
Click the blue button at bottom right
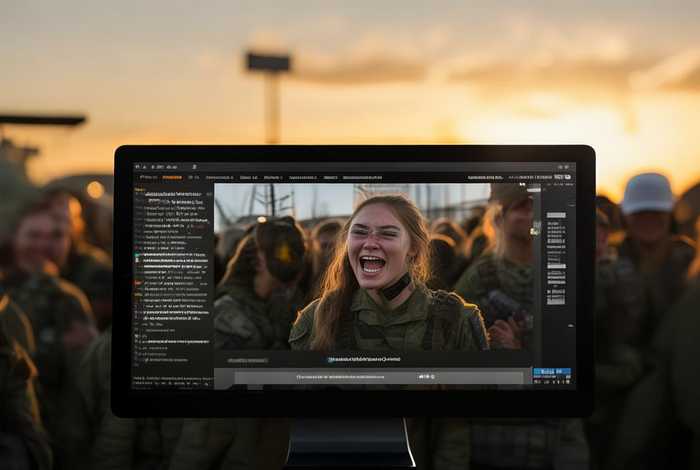click(x=551, y=372)
